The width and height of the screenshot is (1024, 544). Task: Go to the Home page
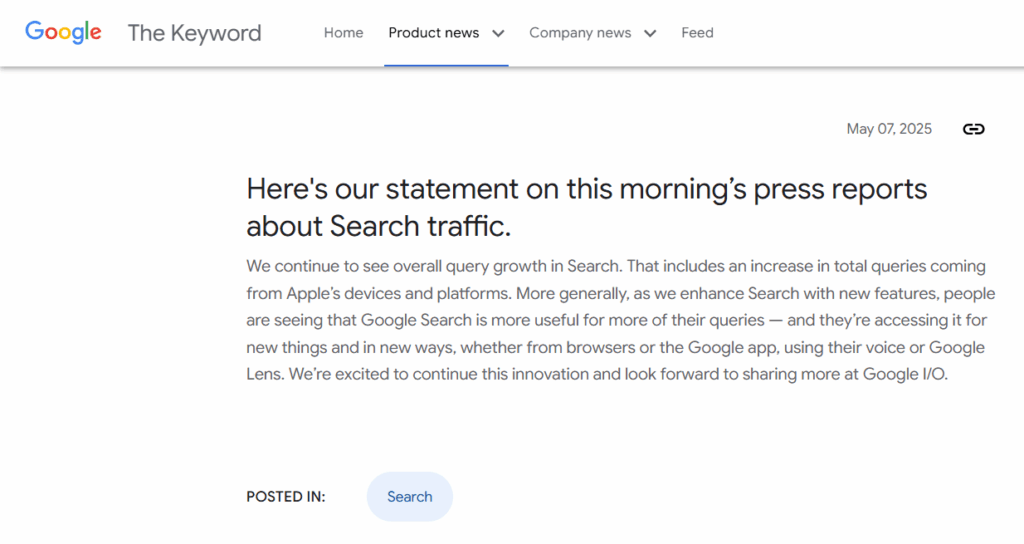pyautogui.click(x=343, y=33)
